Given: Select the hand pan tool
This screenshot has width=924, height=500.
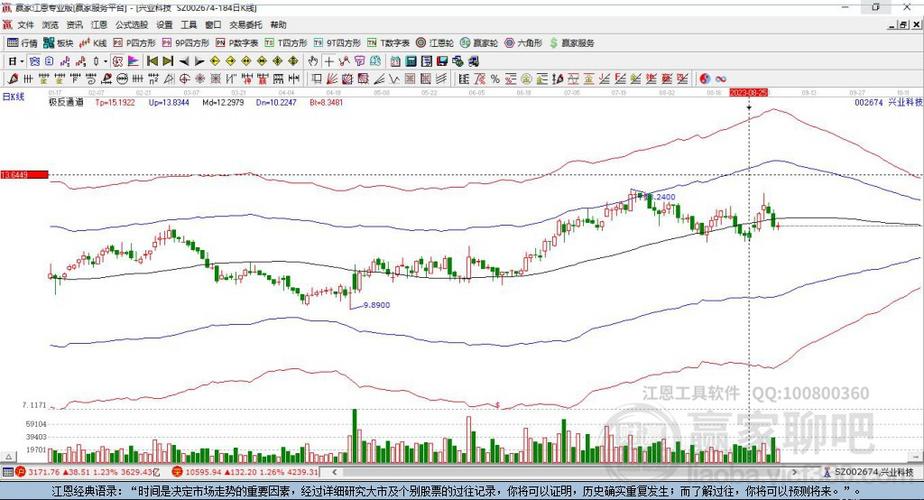Looking at the screenshot, I should 313,61.
